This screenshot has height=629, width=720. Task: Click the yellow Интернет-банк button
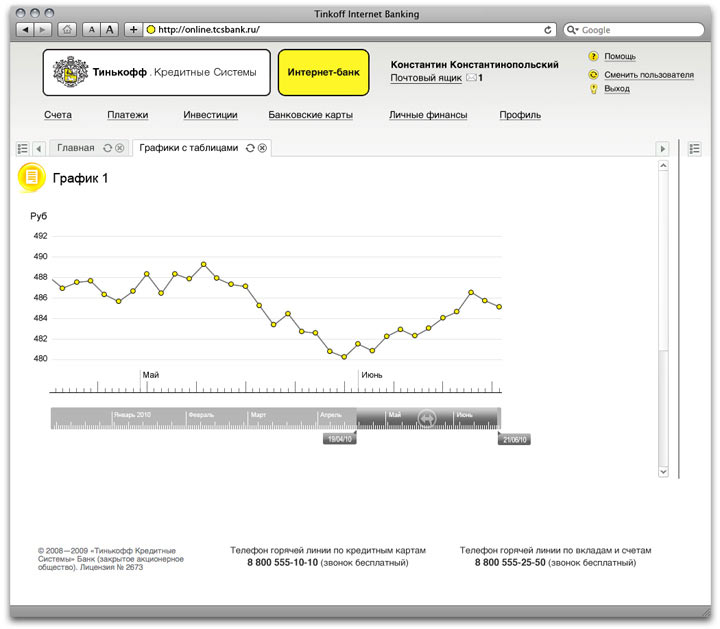pos(323,73)
